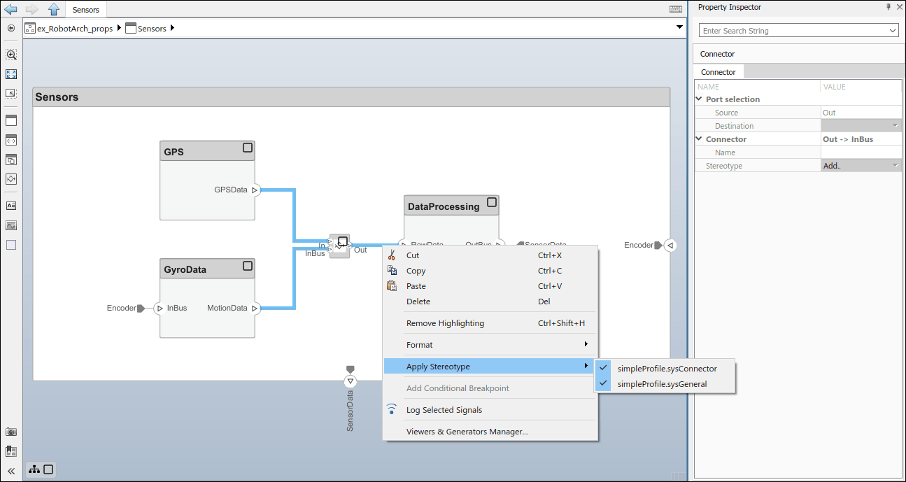906x482 pixels.
Task: Open the Apply Stereotype submenu
Action: pyautogui.click(x=491, y=366)
